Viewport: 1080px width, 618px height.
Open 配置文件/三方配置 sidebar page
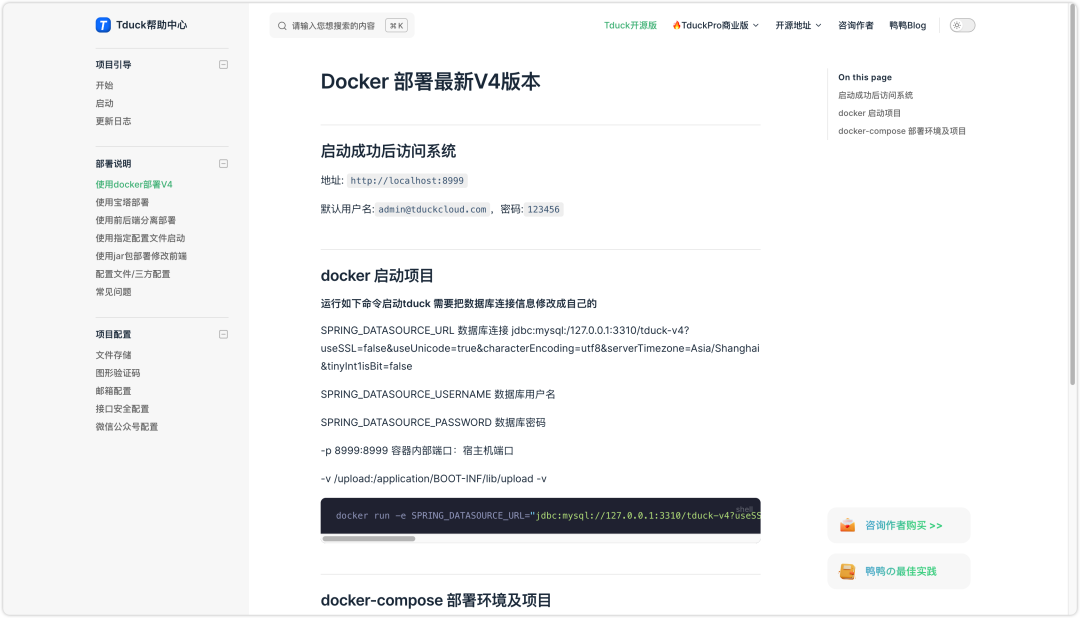[x=133, y=274]
